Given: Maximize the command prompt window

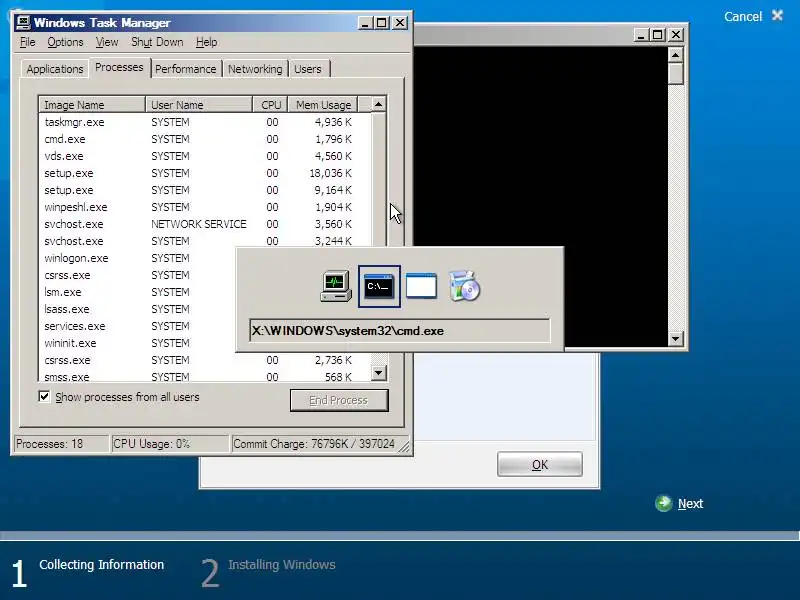Looking at the screenshot, I should click(x=658, y=35).
